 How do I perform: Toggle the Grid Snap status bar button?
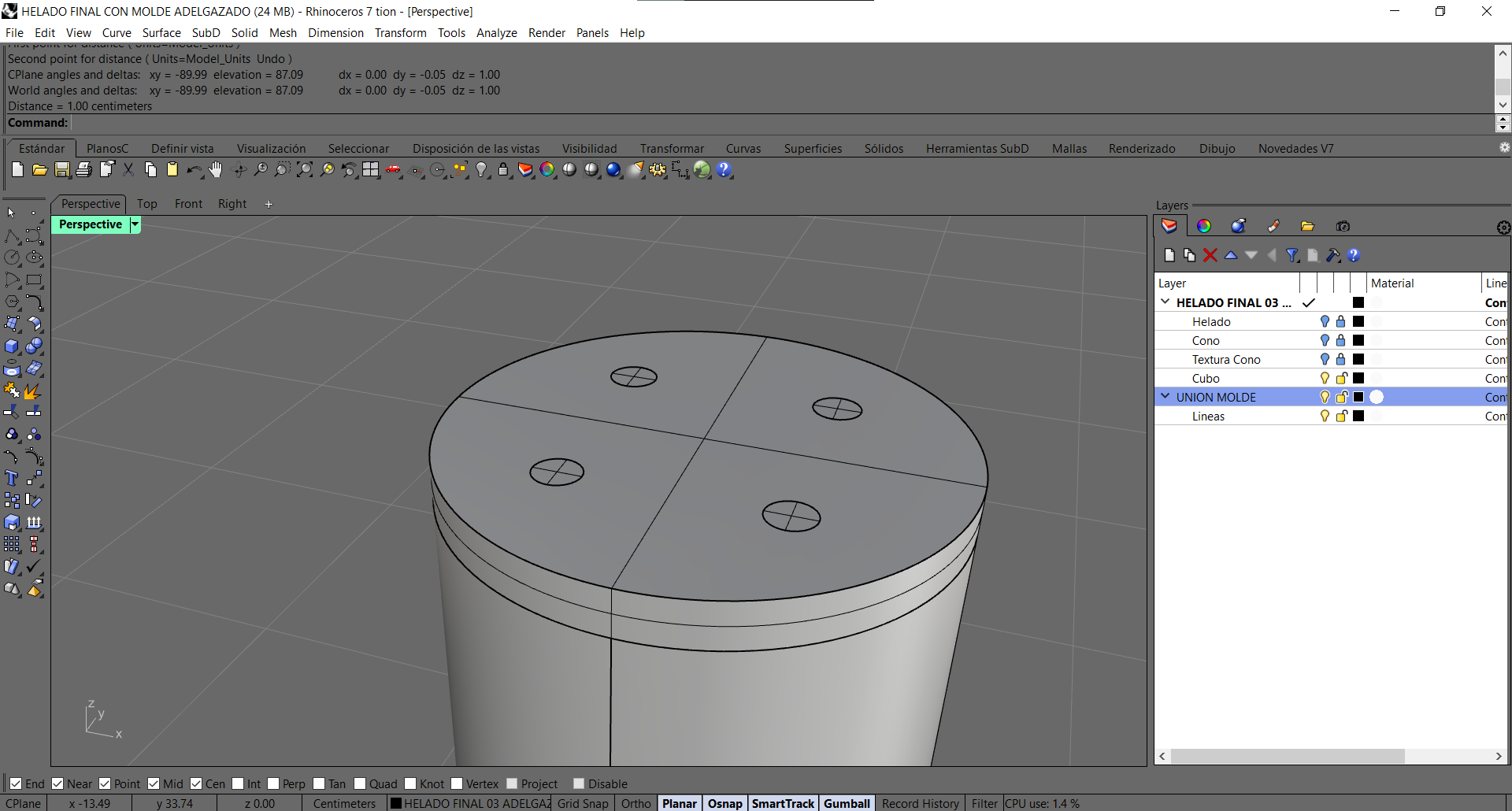(x=583, y=803)
